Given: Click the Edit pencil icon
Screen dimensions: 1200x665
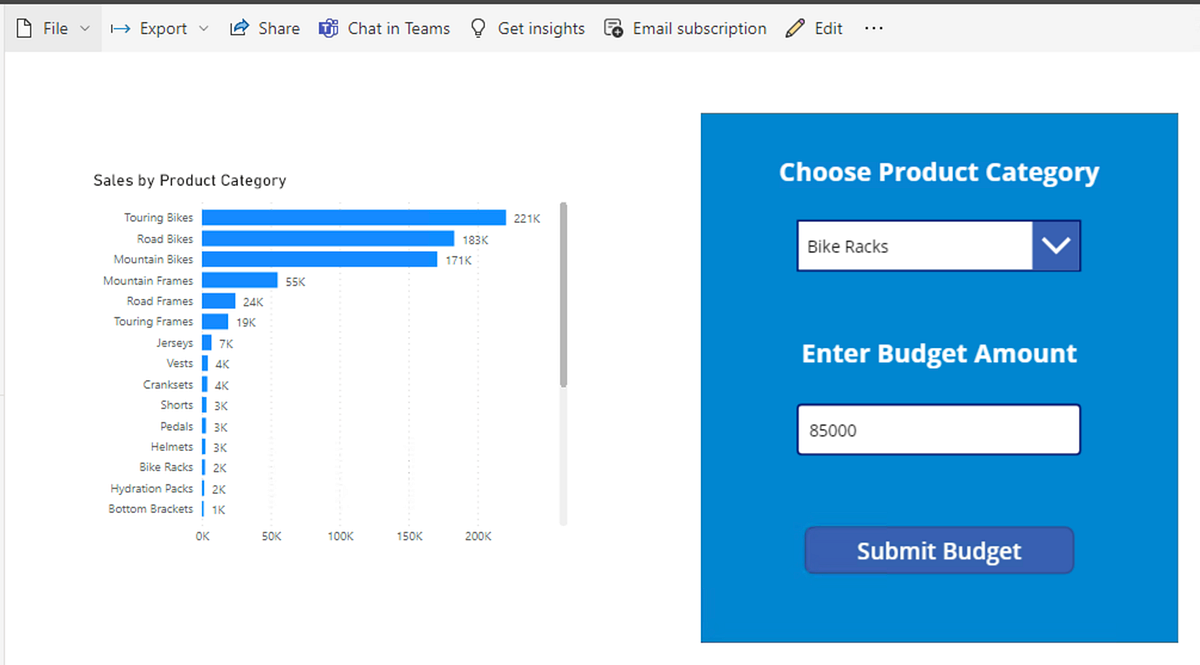Looking at the screenshot, I should pos(793,28).
